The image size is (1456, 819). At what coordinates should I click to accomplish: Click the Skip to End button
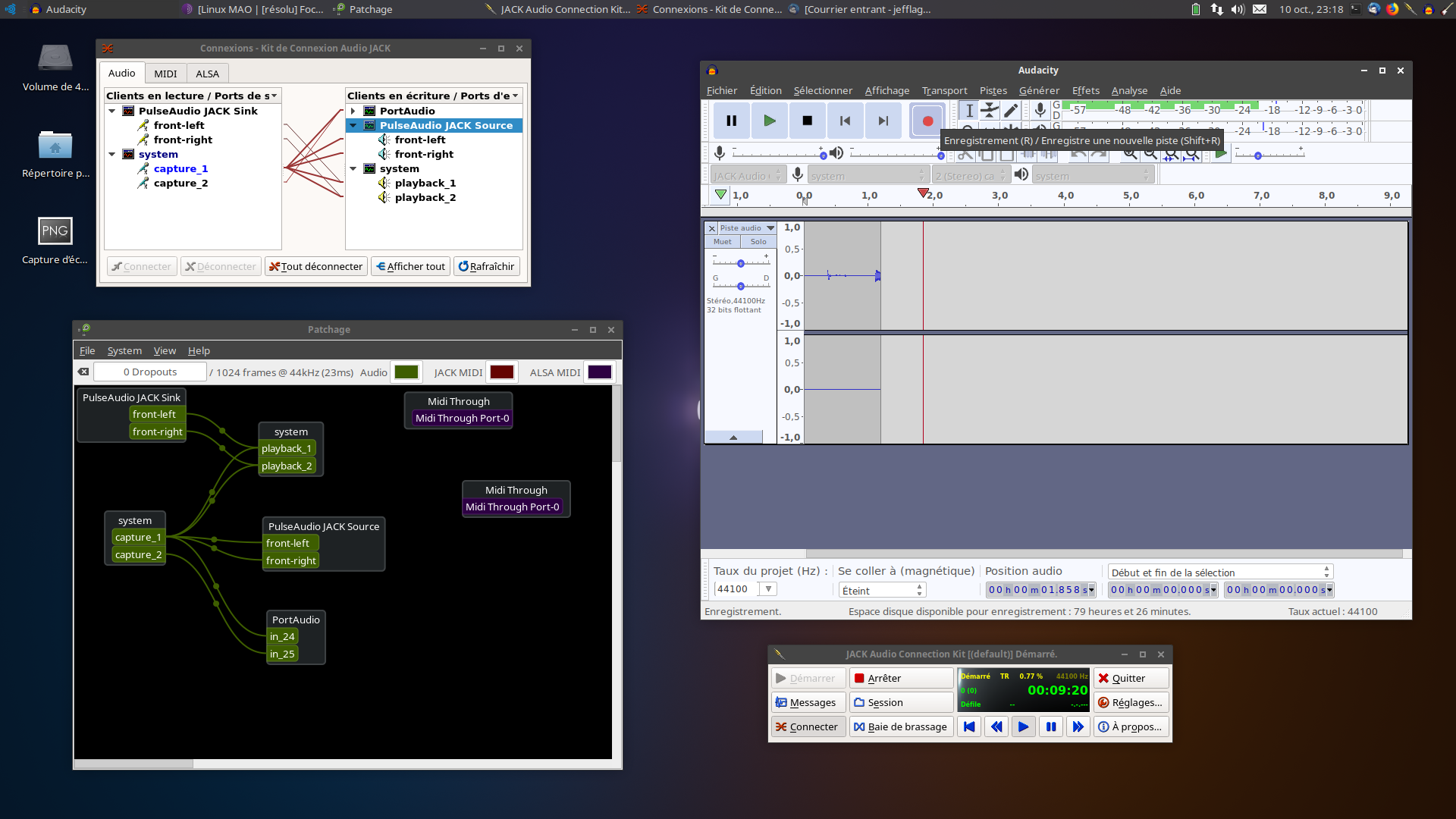point(883,121)
